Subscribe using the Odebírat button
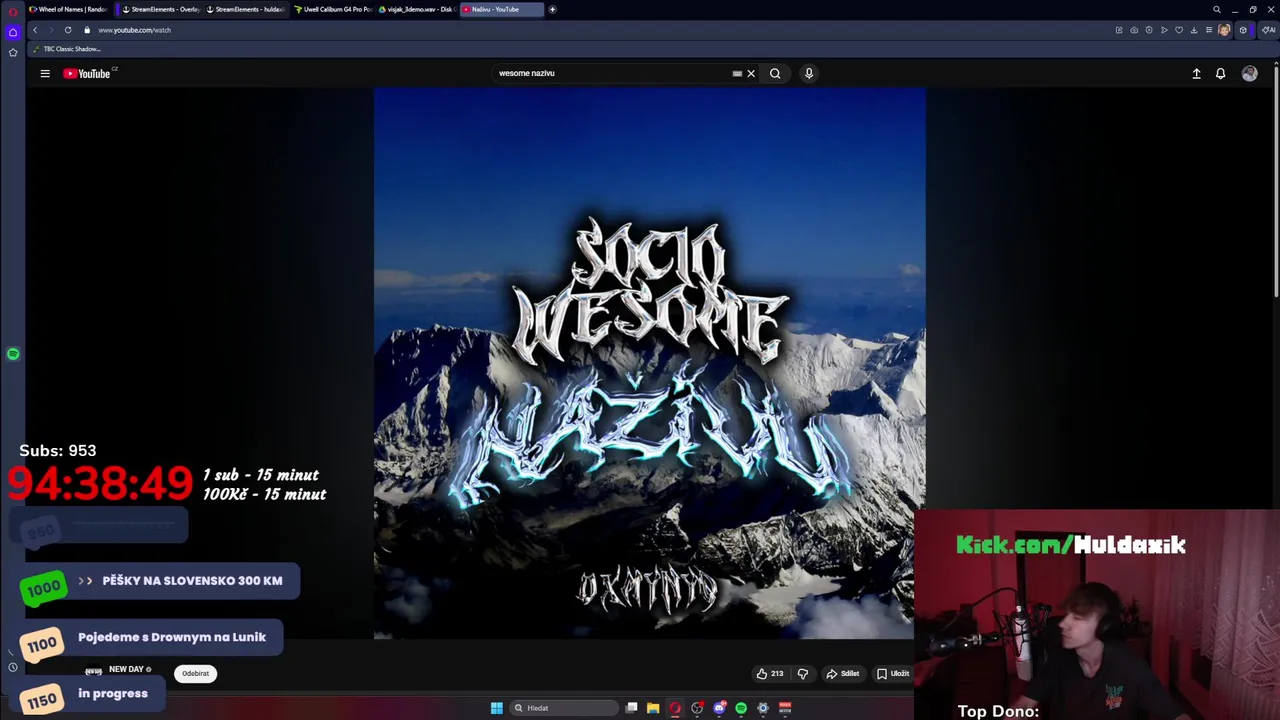1280x720 pixels. [195, 673]
